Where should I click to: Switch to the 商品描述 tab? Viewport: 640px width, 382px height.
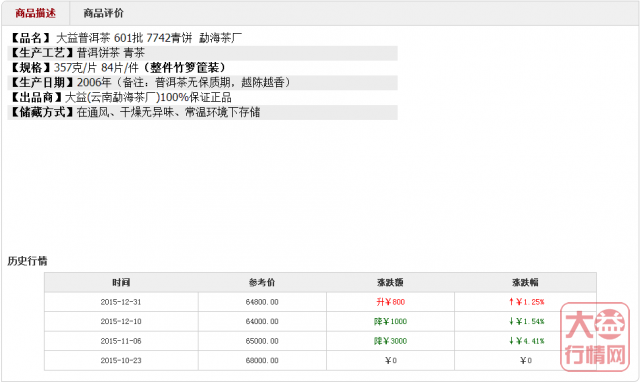[36, 13]
